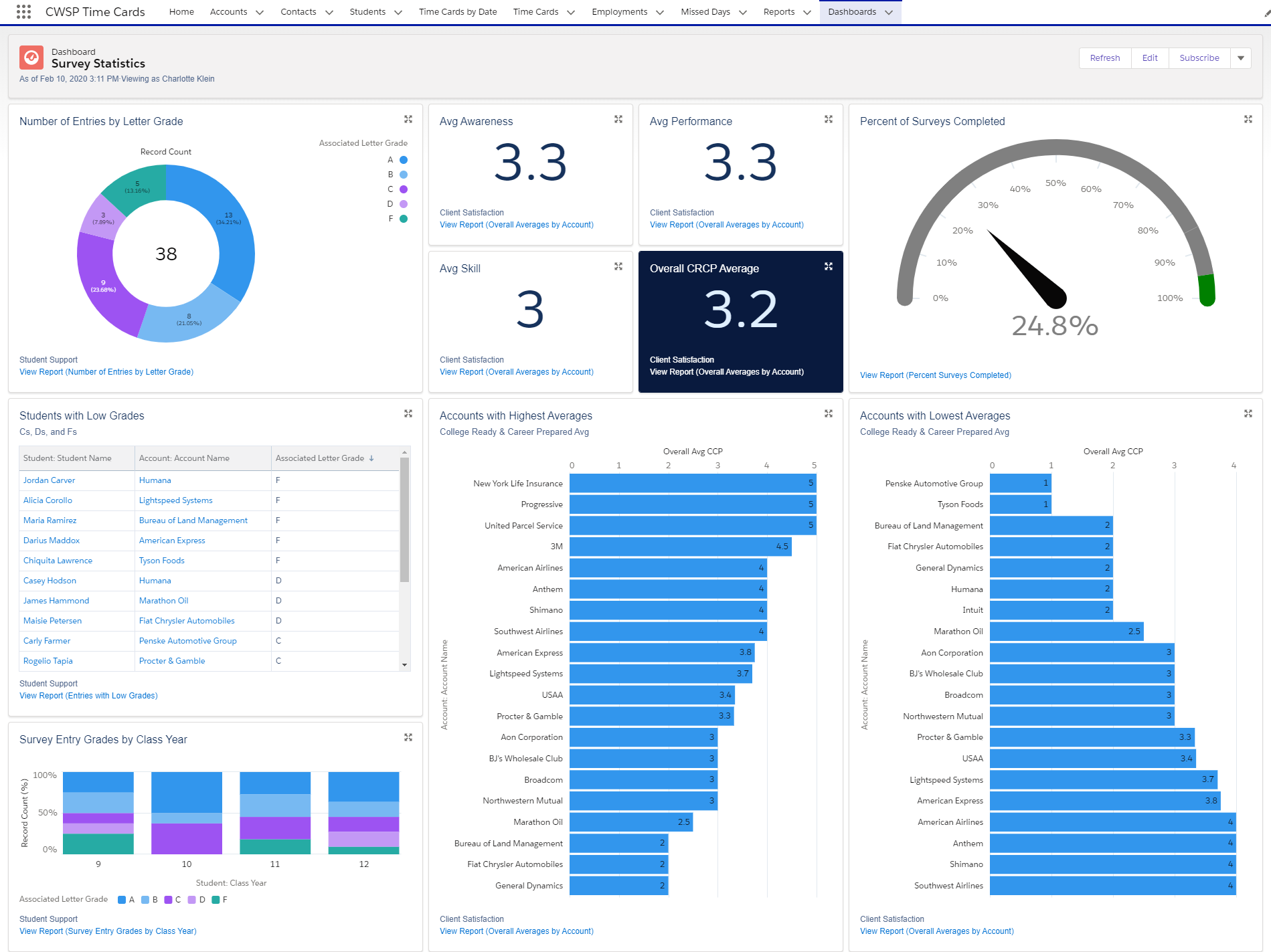1271x952 pixels.
Task: Click the class year 10 stacked bar
Action: pyautogui.click(x=187, y=813)
